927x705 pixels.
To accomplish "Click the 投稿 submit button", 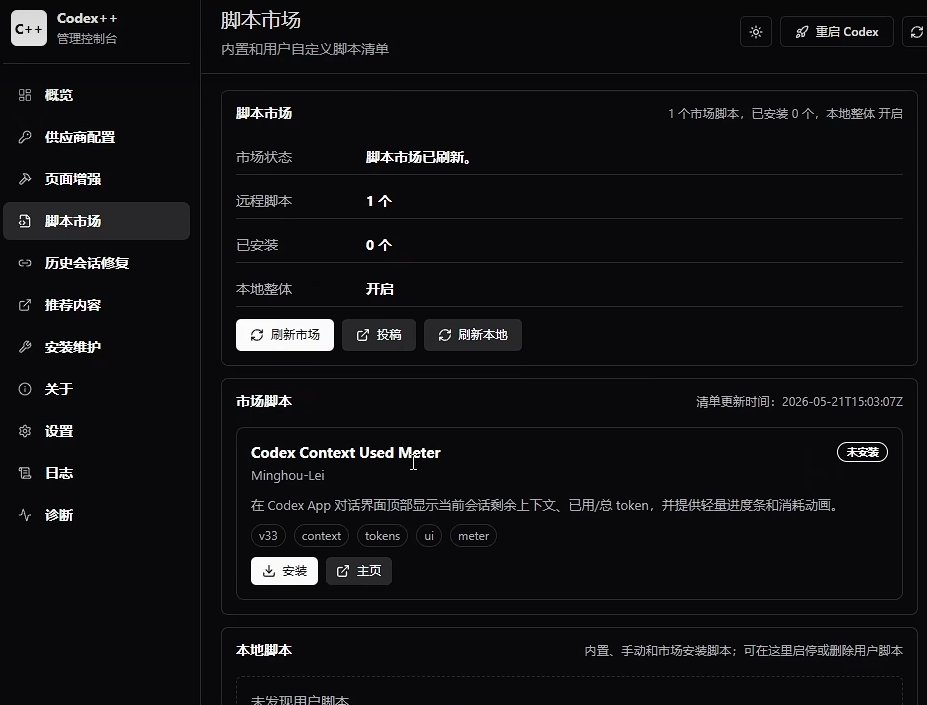I will pos(379,335).
